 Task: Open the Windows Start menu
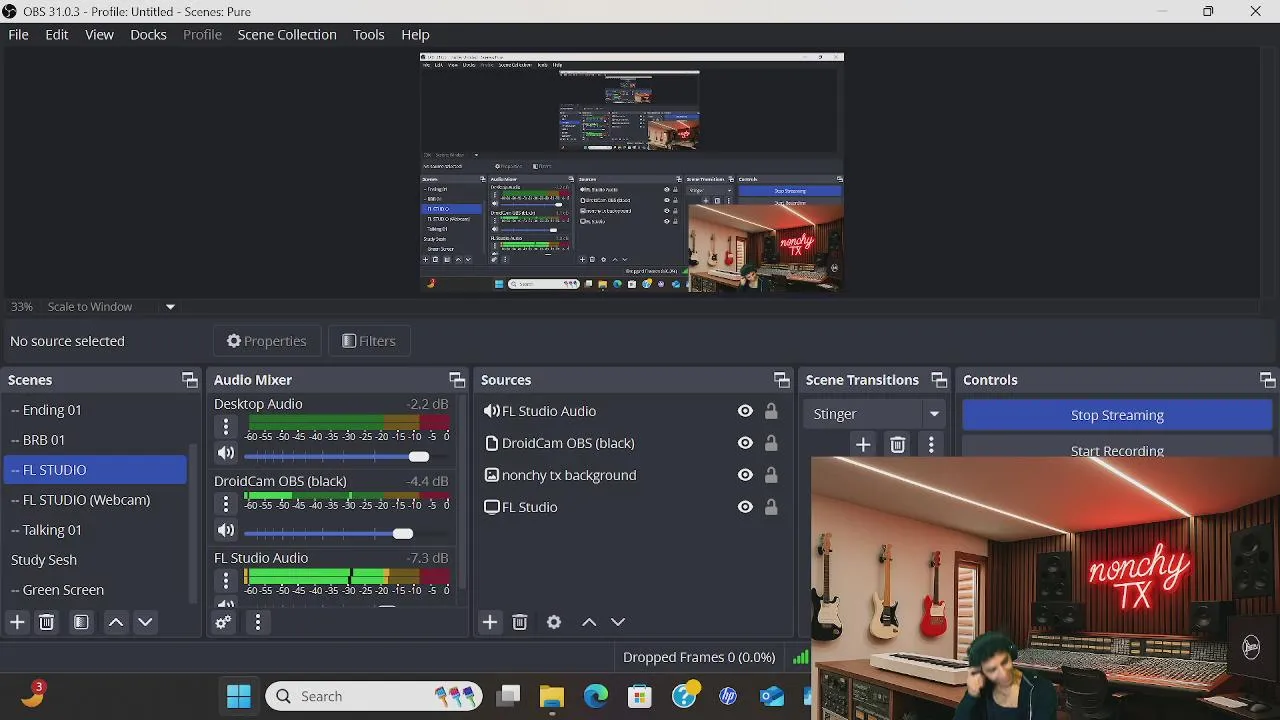[x=239, y=696]
